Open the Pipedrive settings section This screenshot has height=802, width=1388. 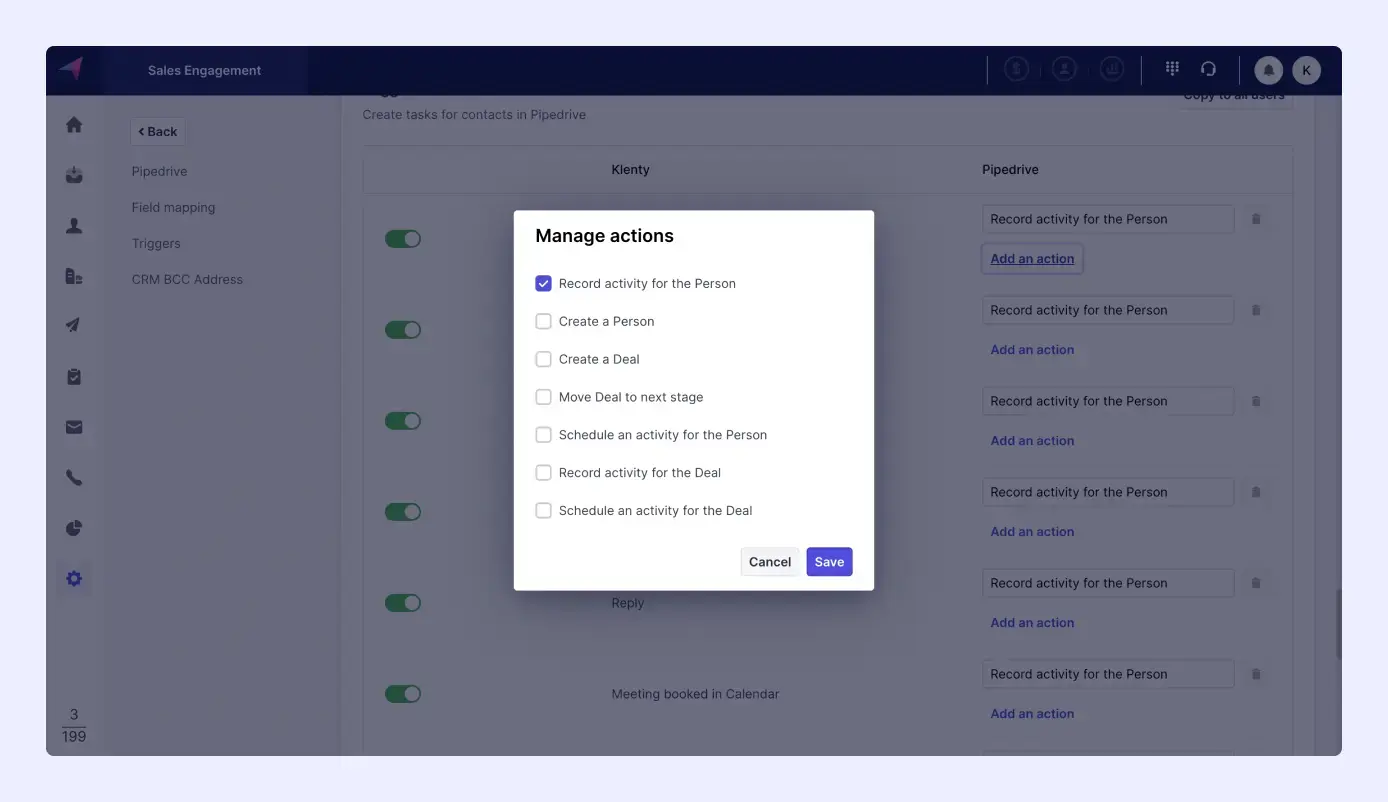coord(159,171)
